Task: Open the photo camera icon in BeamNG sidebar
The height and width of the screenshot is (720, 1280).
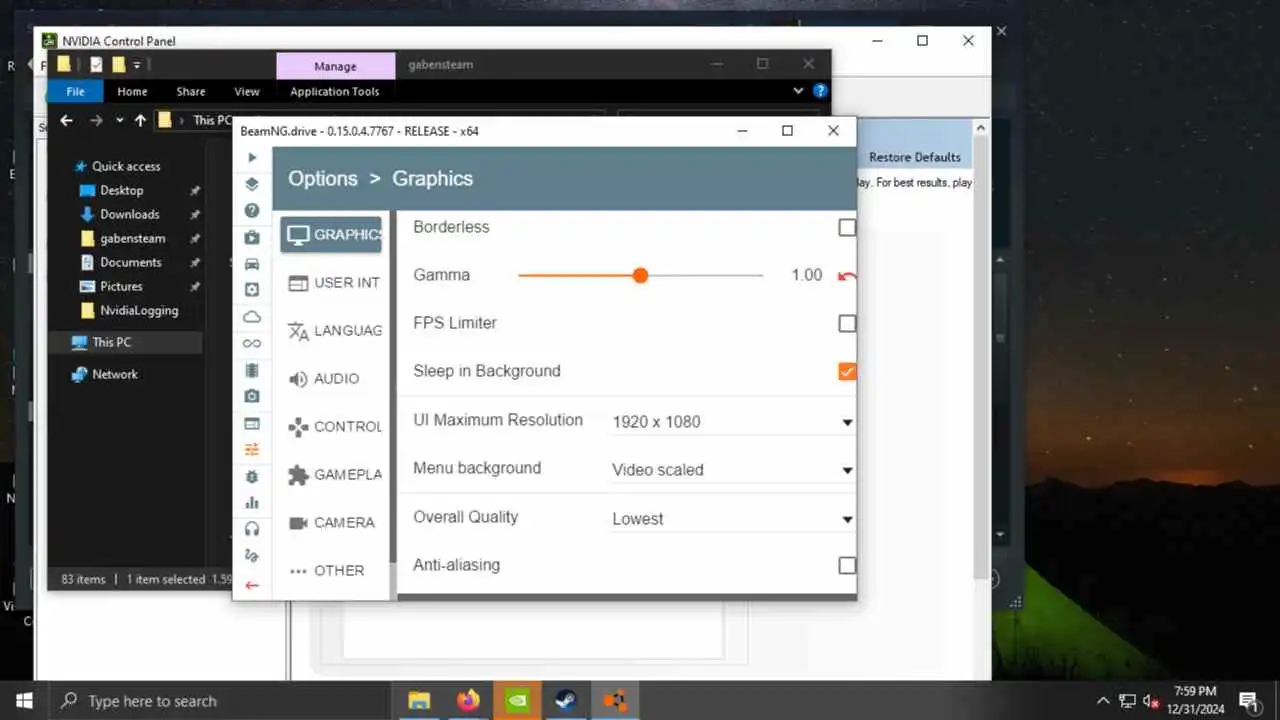Action: pos(252,396)
